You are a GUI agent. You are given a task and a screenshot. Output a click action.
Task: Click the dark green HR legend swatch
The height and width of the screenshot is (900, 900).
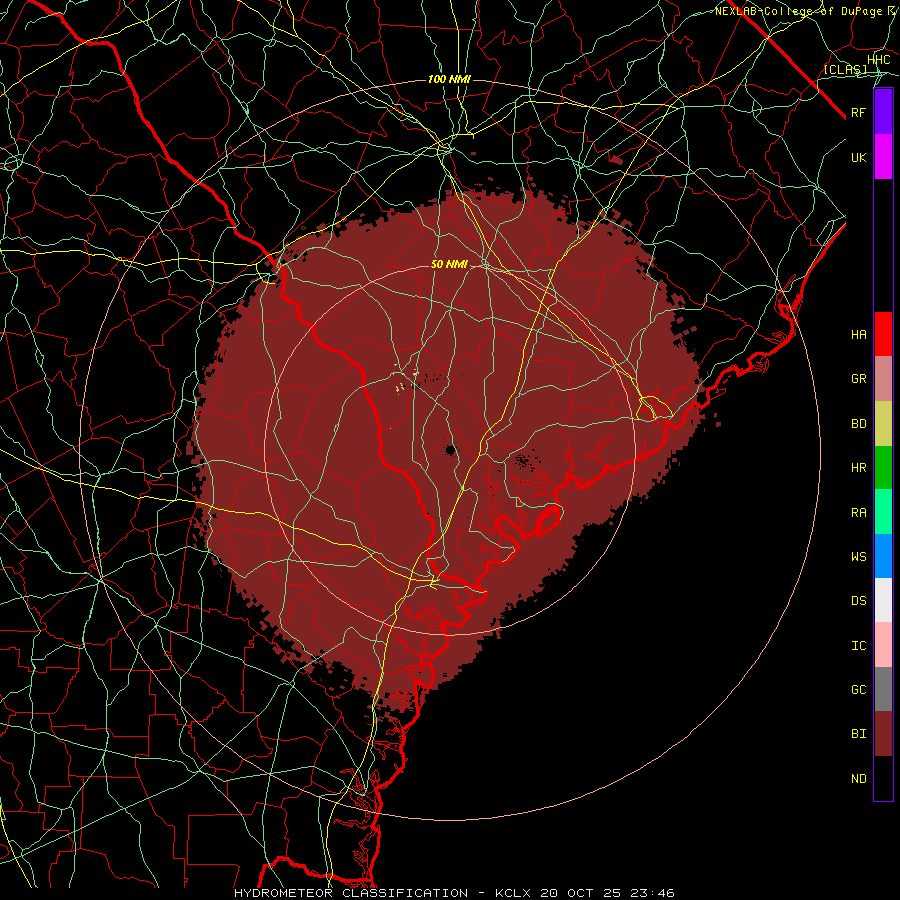click(883, 468)
